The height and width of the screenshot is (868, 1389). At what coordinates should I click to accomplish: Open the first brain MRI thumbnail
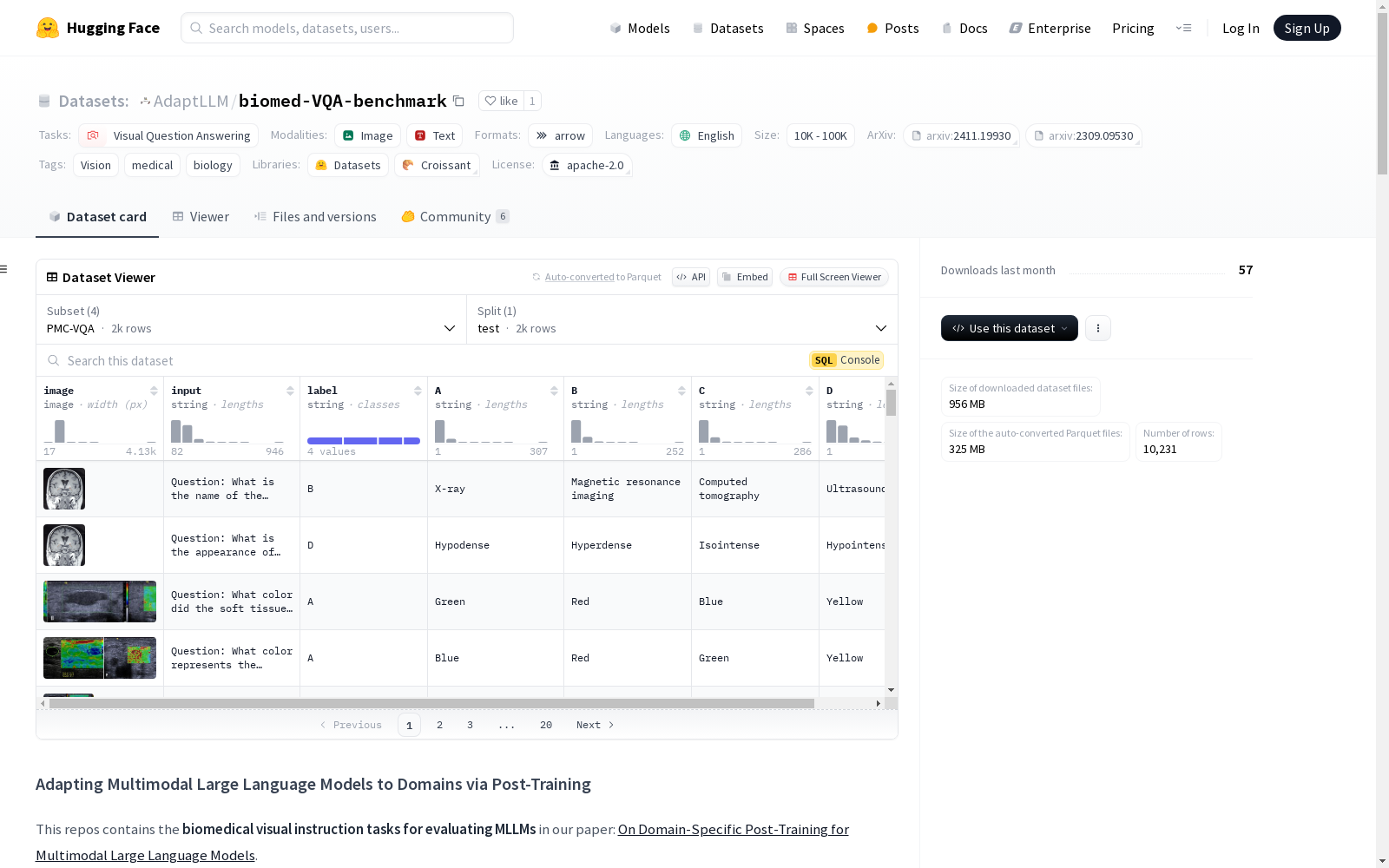pos(64,489)
